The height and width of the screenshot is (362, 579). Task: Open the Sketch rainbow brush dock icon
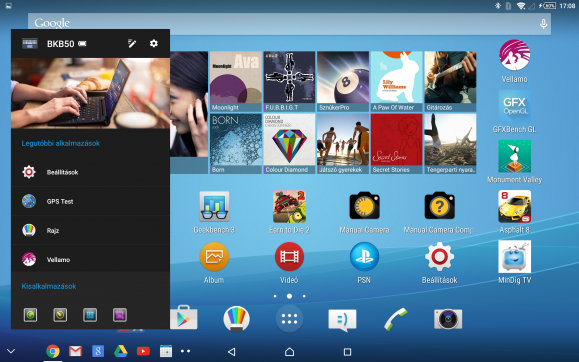click(237, 318)
